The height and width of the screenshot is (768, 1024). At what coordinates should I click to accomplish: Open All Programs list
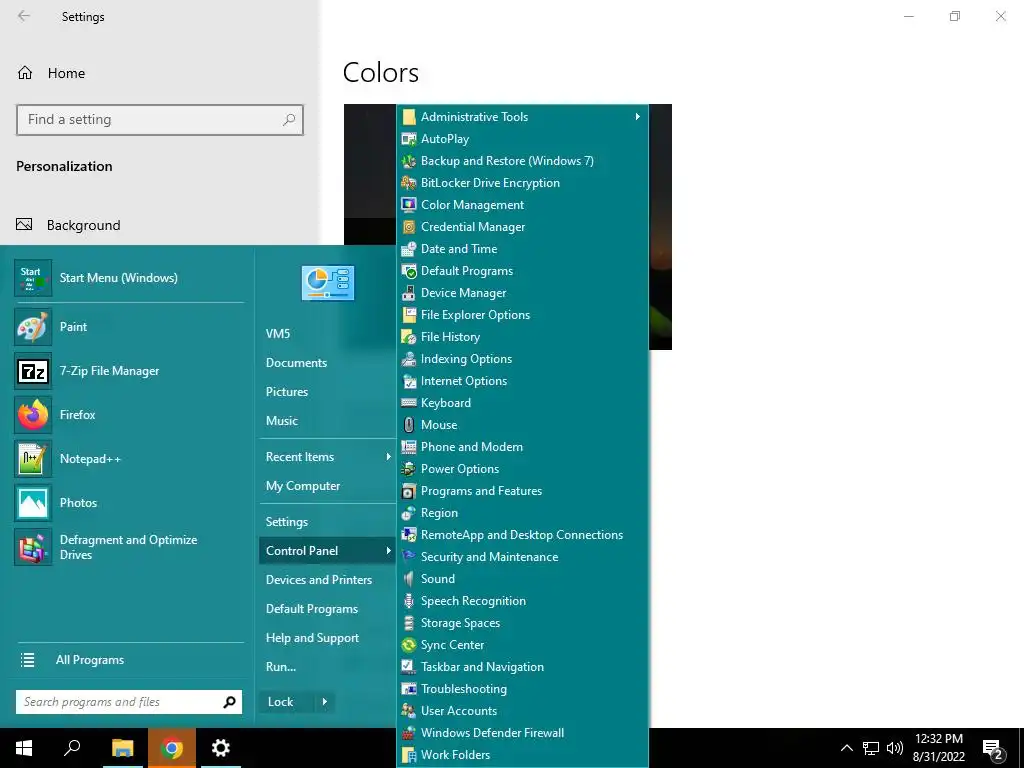click(x=129, y=660)
